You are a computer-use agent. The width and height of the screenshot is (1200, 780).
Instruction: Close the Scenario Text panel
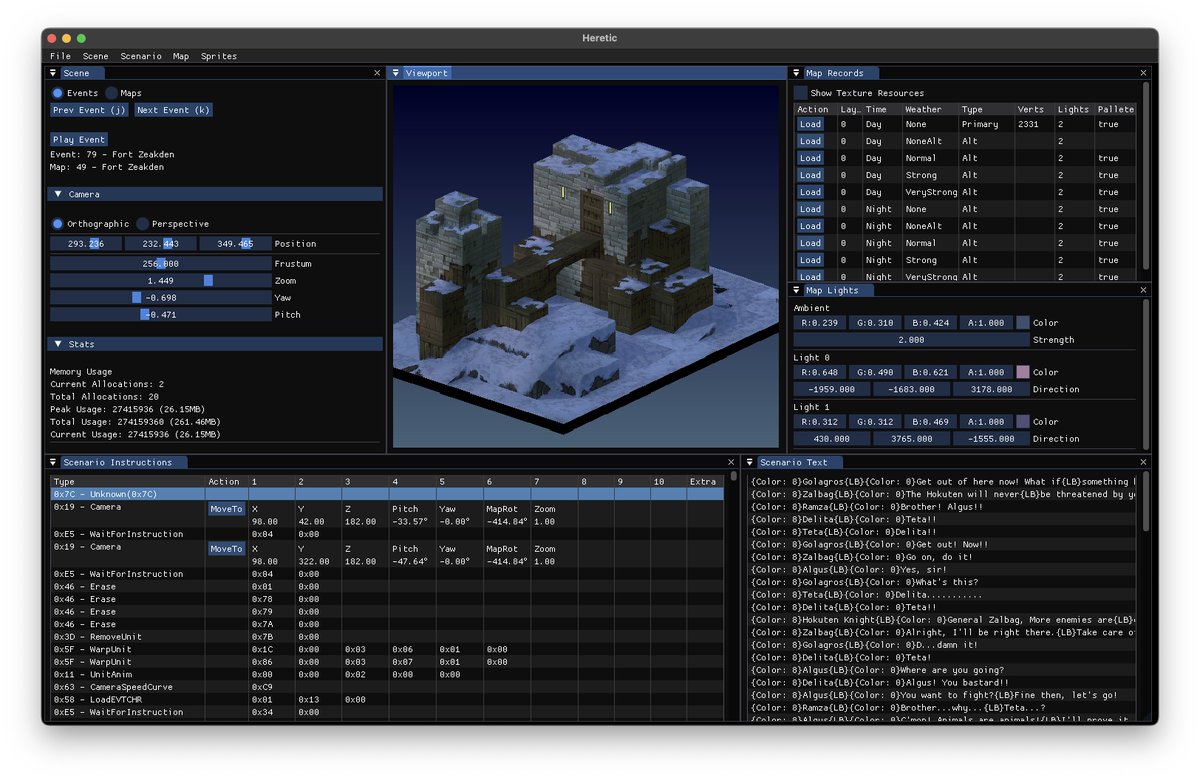[1143, 462]
